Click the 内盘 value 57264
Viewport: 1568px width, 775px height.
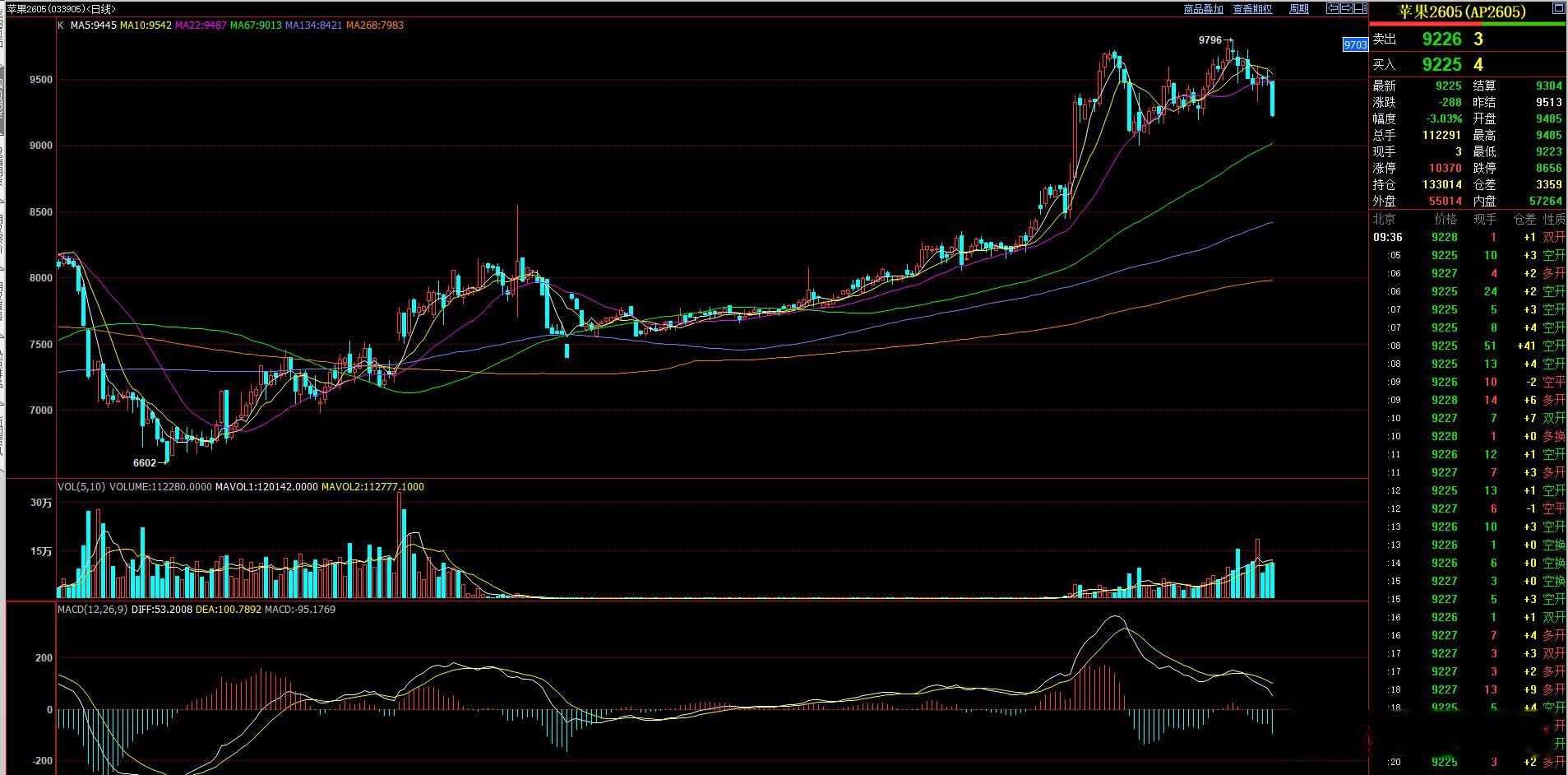point(1546,202)
